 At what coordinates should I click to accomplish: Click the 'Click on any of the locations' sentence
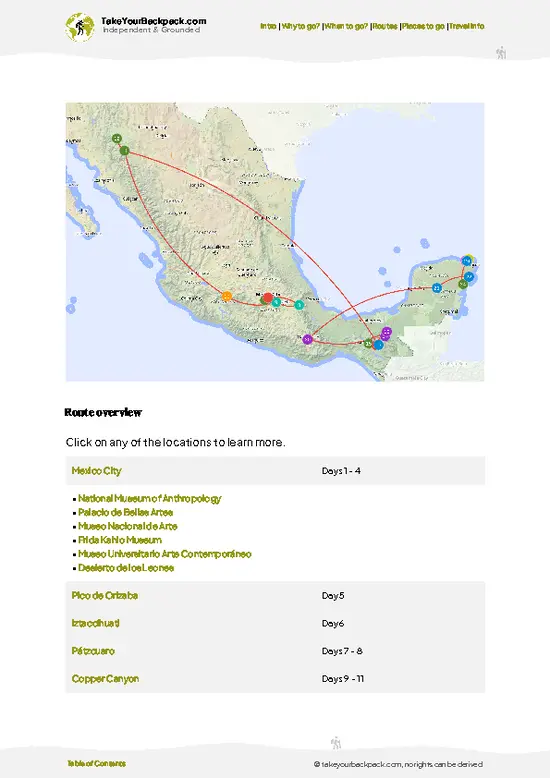[x=176, y=442]
